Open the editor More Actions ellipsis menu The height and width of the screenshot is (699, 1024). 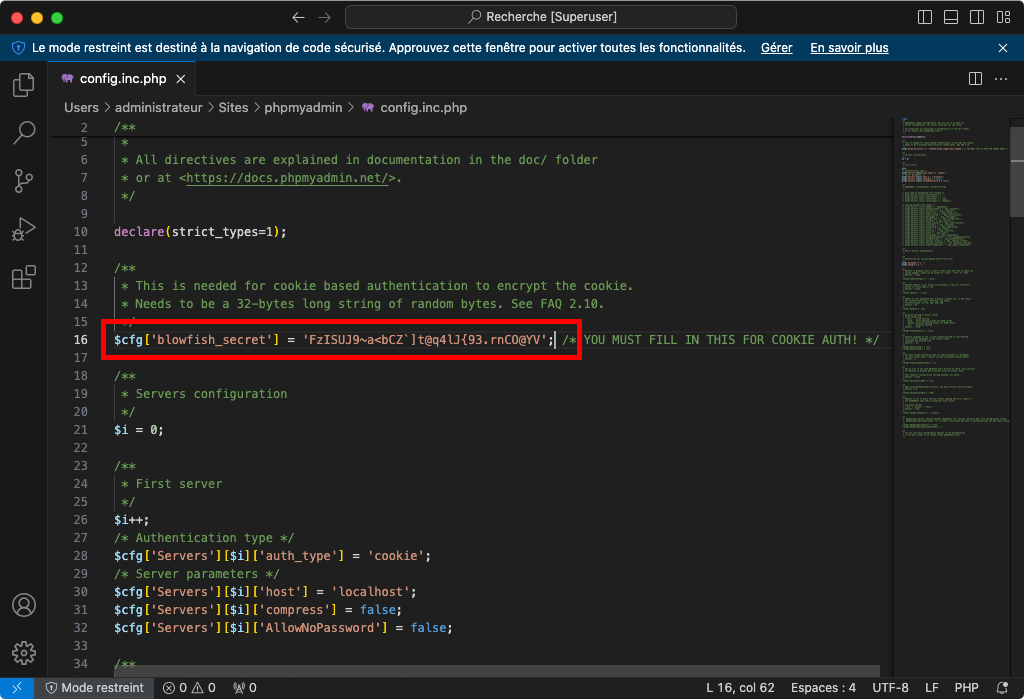click(x=1001, y=79)
